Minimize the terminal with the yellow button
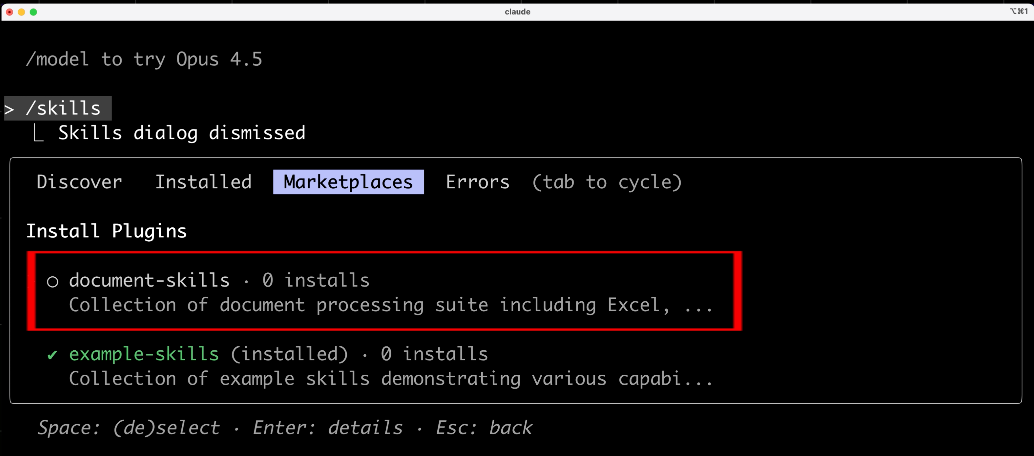This screenshot has width=1034, height=456. 21,11
